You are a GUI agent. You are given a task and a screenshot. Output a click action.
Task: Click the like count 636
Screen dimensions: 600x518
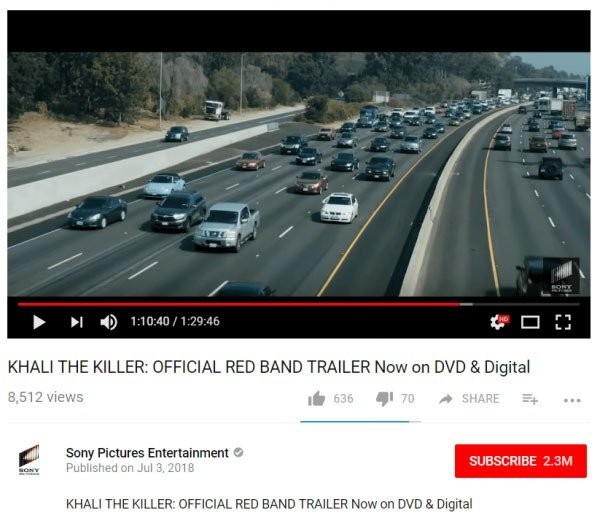pyautogui.click(x=343, y=399)
